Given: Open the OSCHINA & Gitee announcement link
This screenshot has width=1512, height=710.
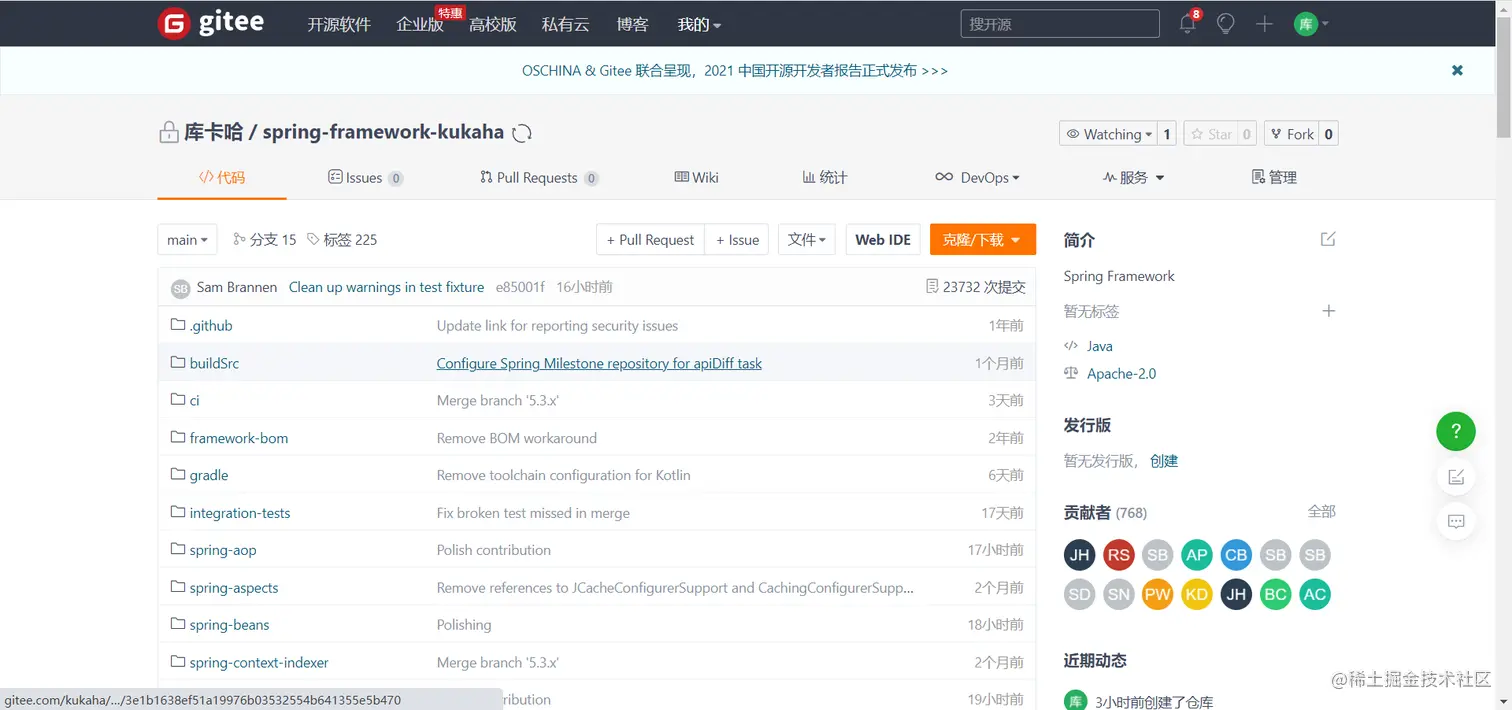Looking at the screenshot, I should click(735, 70).
